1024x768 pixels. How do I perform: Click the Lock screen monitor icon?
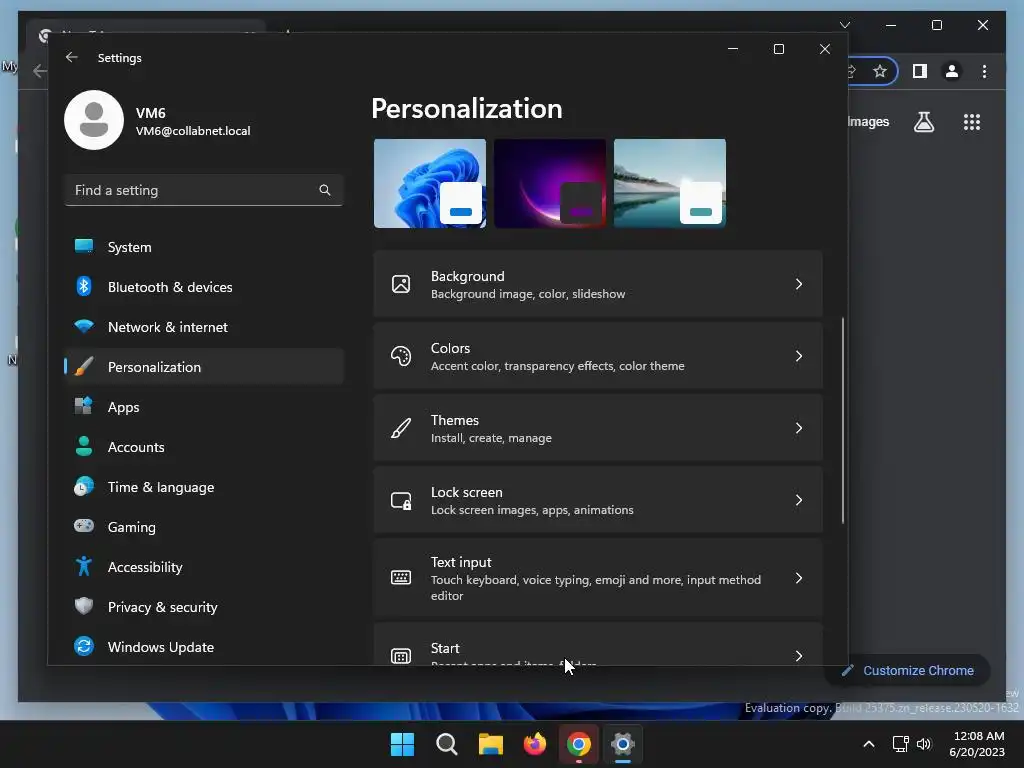tap(401, 500)
